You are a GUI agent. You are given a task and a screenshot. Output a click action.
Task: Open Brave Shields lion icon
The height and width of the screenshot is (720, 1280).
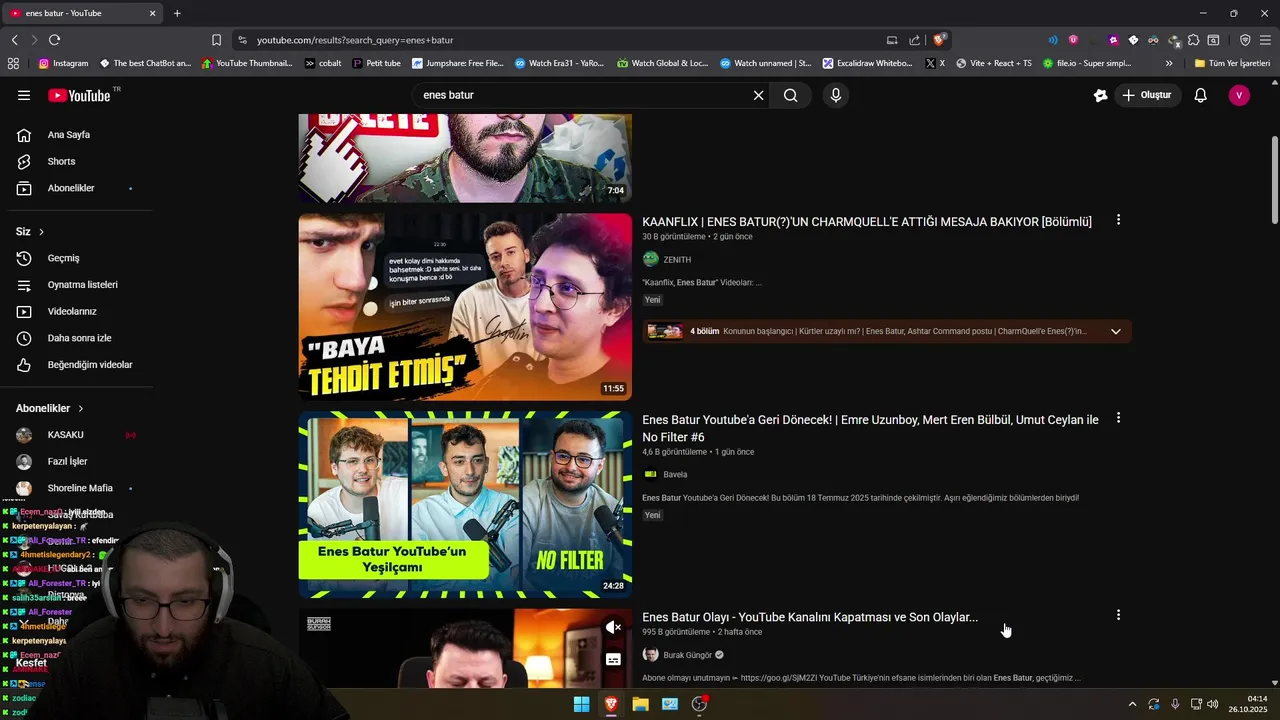click(x=938, y=40)
